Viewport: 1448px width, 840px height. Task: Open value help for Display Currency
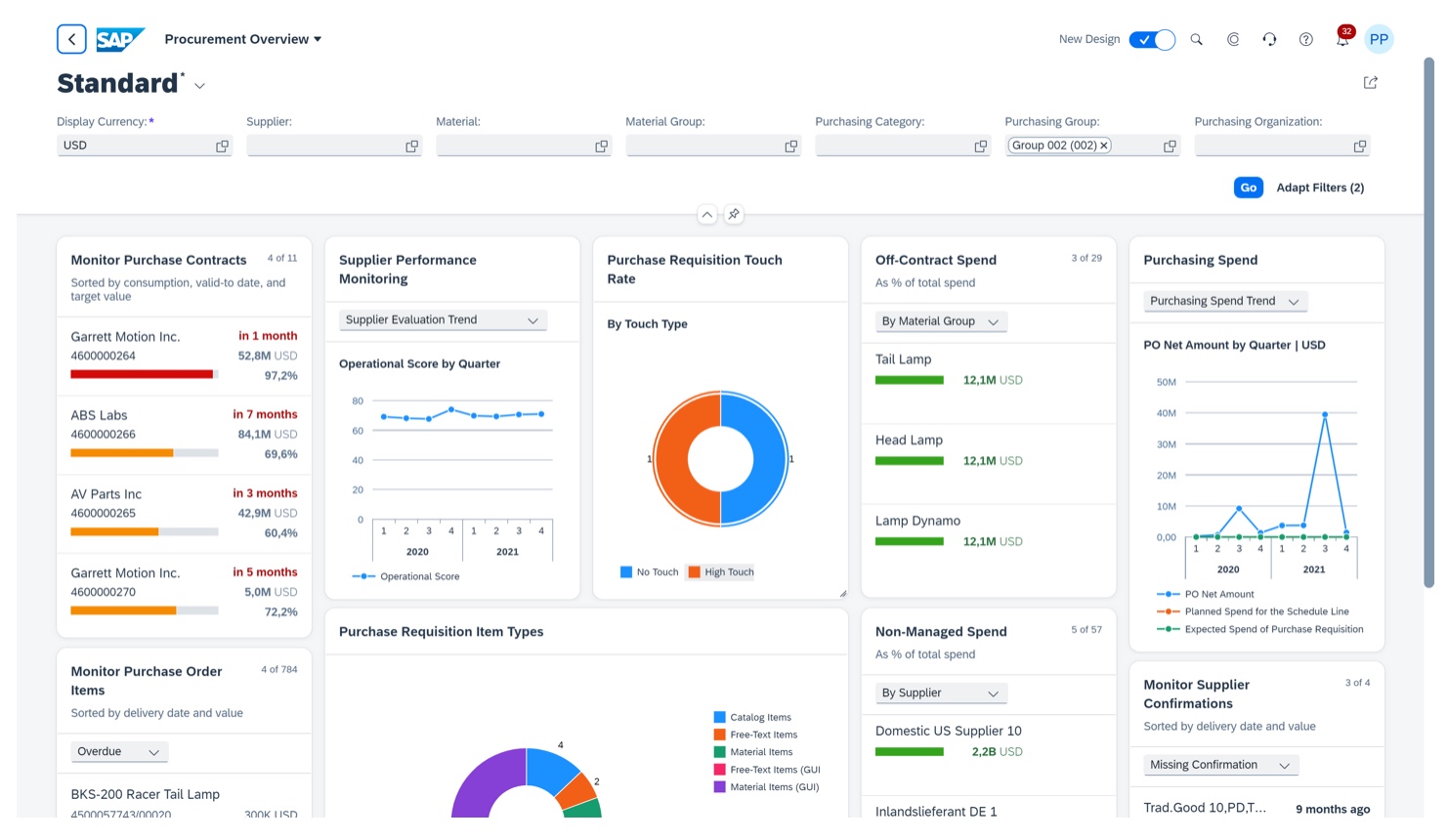(222, 146)
